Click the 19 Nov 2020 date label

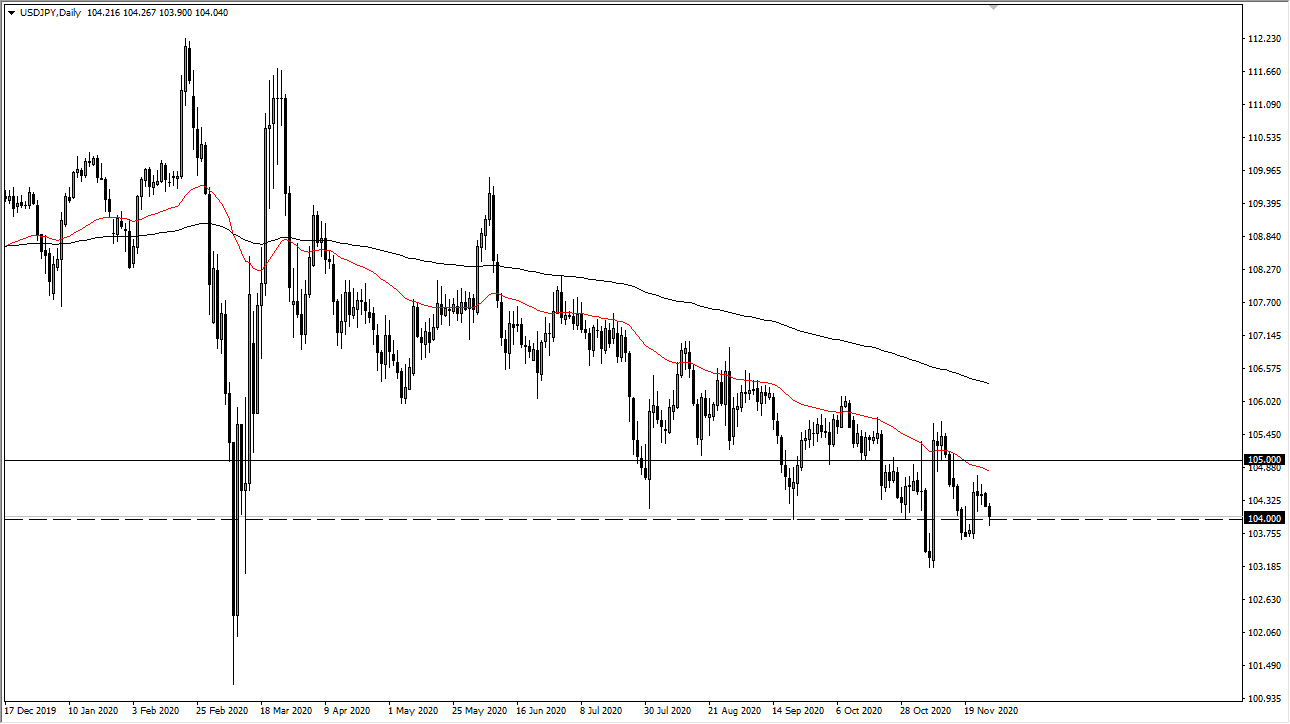(x=990, y=710)
